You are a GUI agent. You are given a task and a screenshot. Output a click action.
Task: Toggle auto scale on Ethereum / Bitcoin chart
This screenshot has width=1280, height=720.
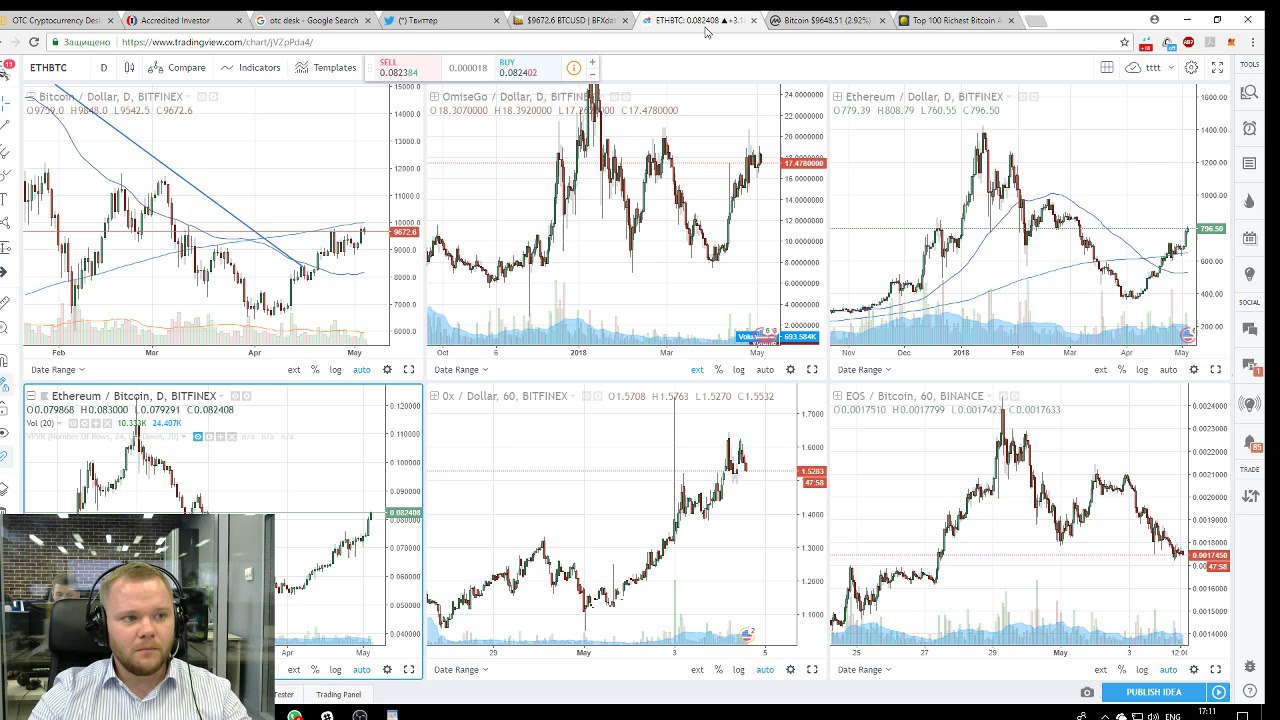(361, 670)
